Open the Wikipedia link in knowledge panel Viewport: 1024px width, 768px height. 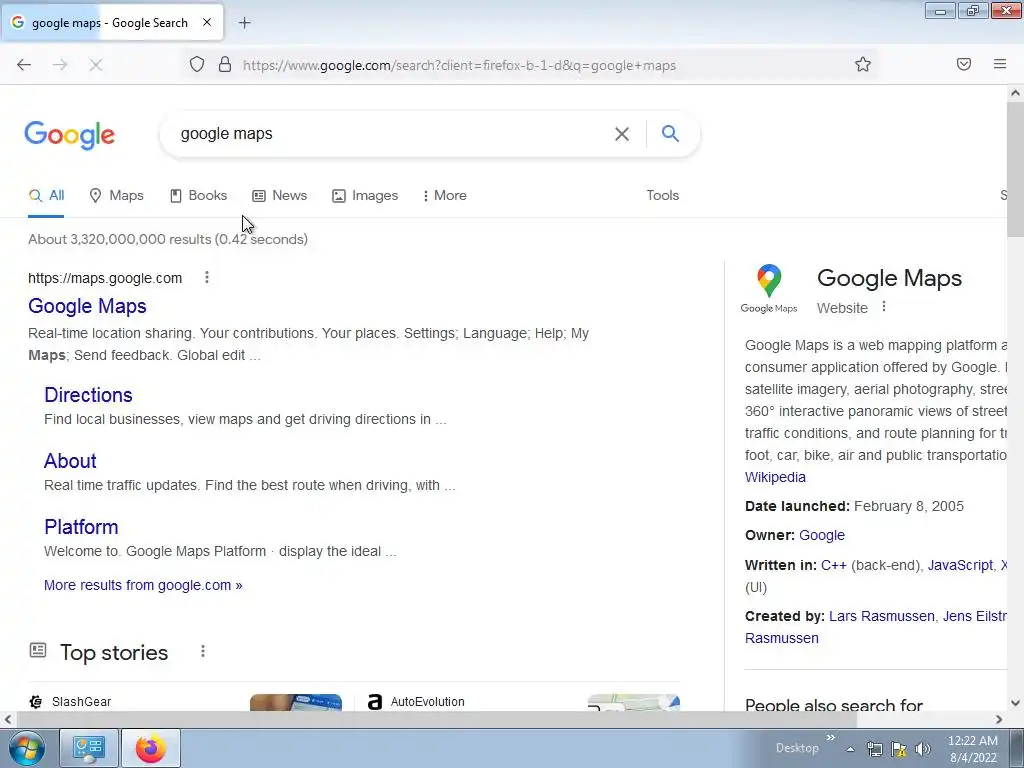click(775, 477)
